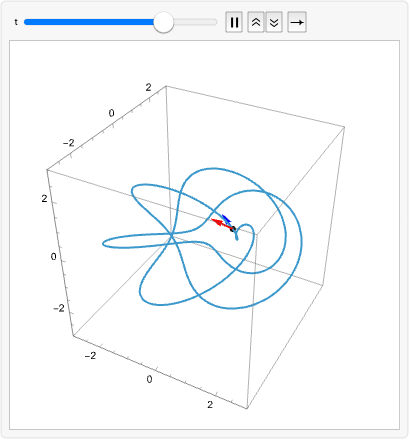Select the small blue arrow near point
This screenshot has width=411, height=440.
pyautogui.click(x=227, y=219)
